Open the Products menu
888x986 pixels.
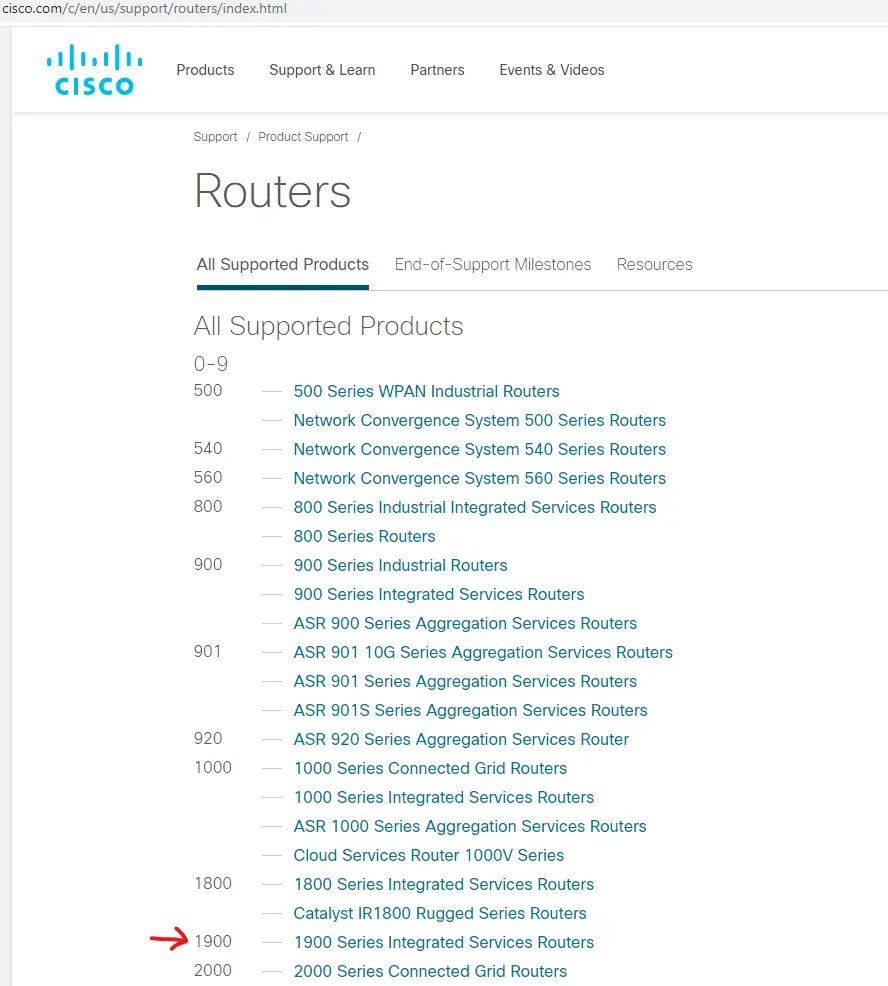pos(205,70)
